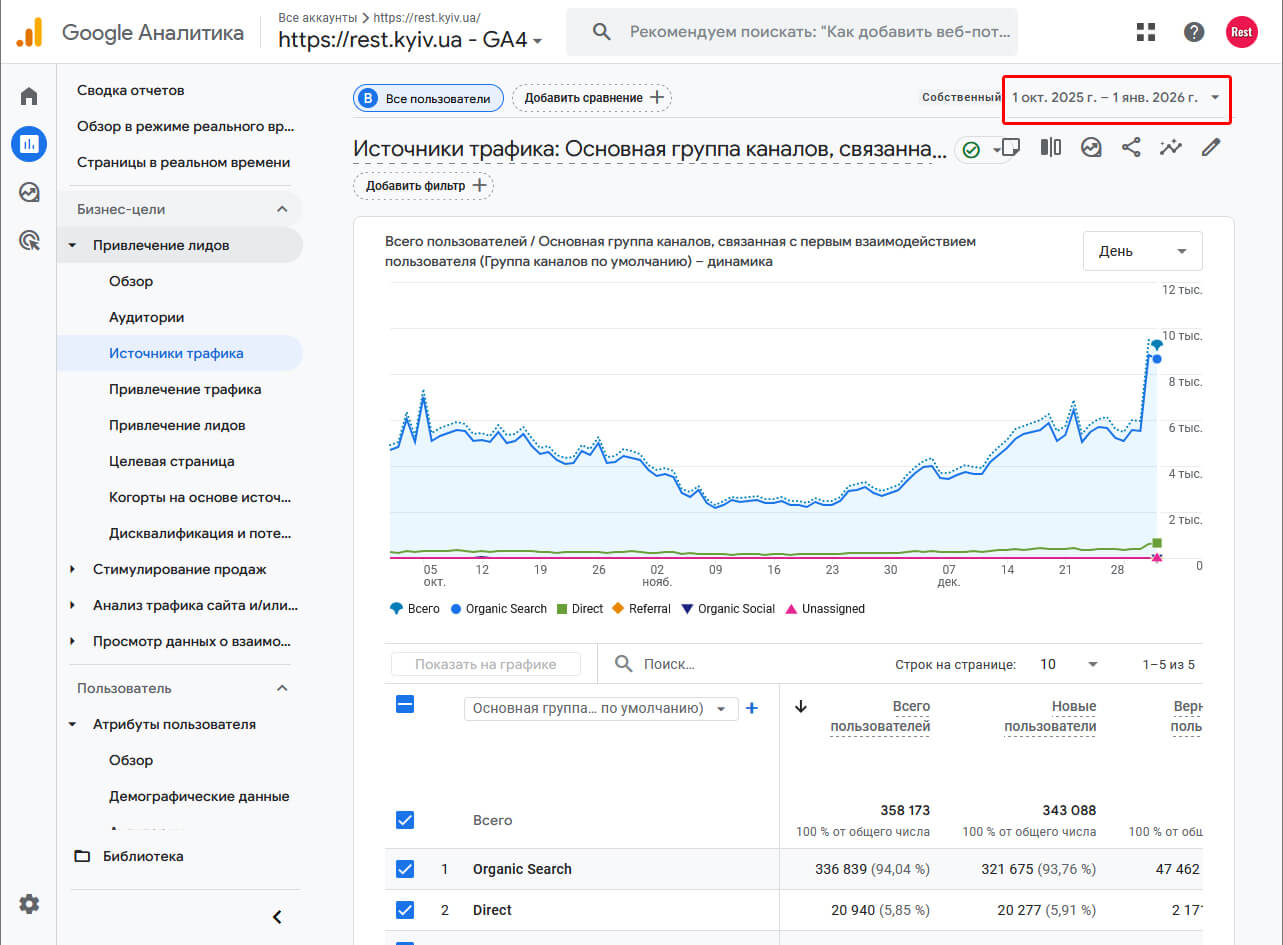Screen dimensions: 1283x945
Task: Open Демографические данные report
Action: (199, 796)
